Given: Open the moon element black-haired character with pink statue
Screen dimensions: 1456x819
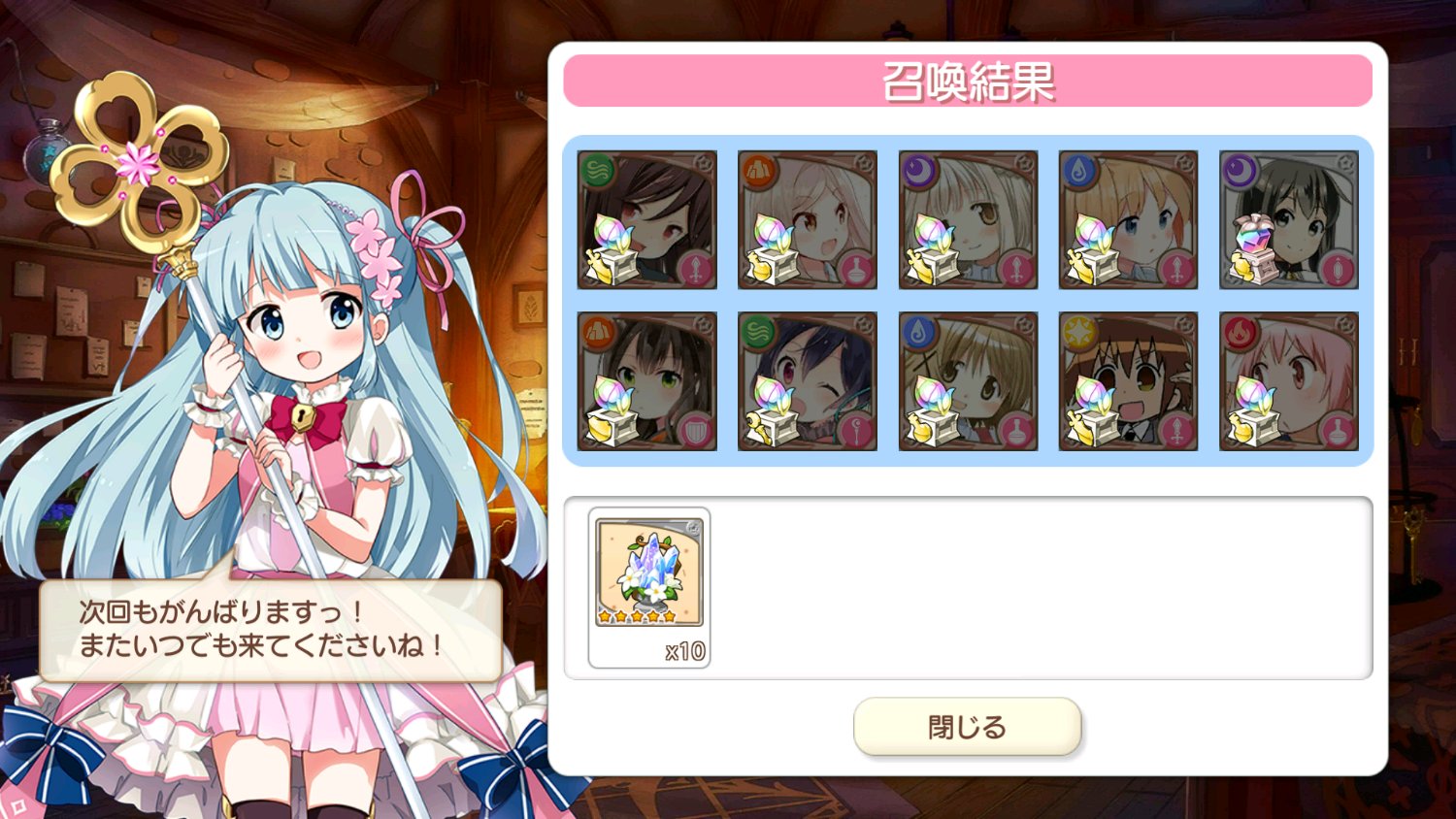Looking at the screenshot, I should (x=1289, y=220).
